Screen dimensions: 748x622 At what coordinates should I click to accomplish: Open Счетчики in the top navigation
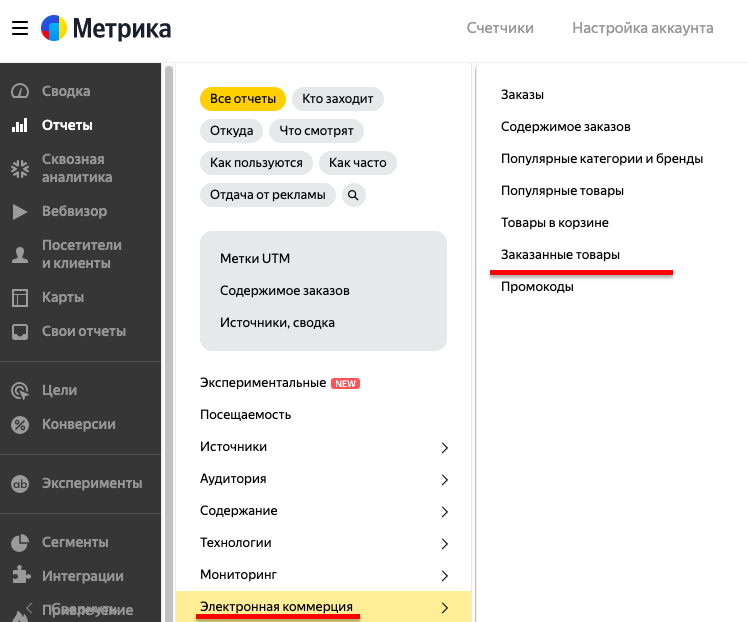pyautogui.click(x=500, y=28)
